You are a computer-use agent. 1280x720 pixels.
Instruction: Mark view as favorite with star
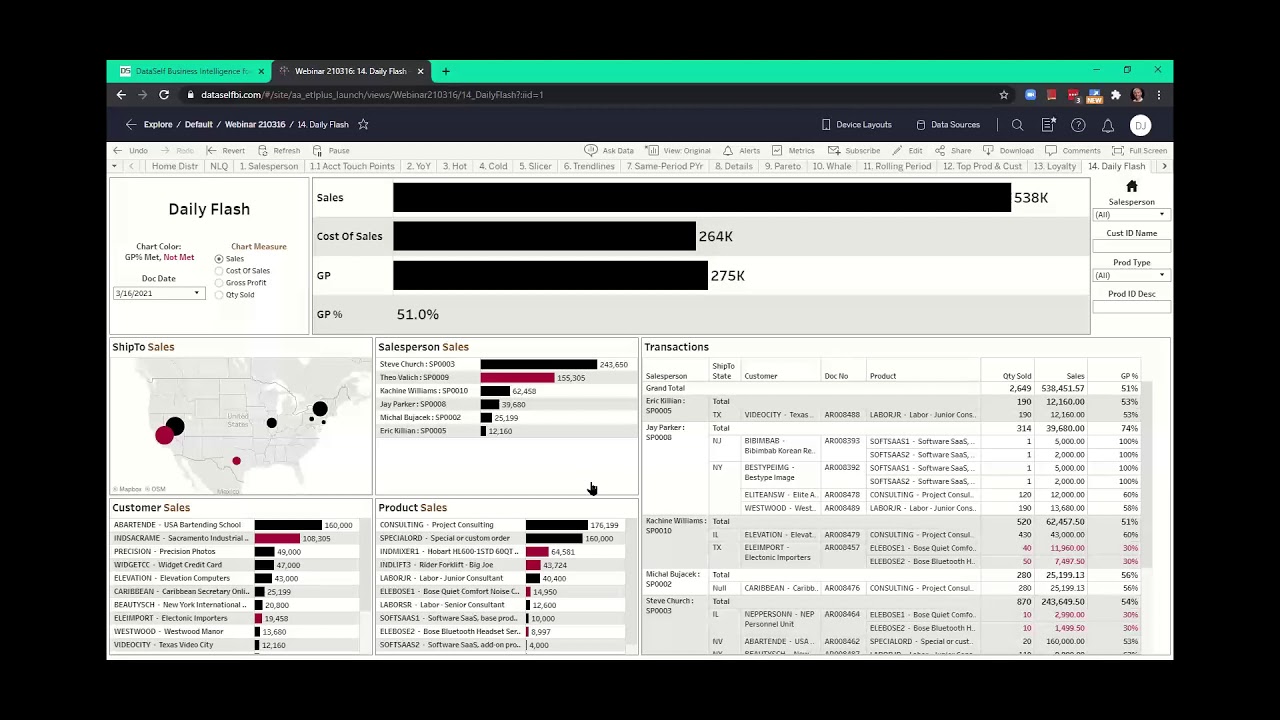[x=363, y=124]
